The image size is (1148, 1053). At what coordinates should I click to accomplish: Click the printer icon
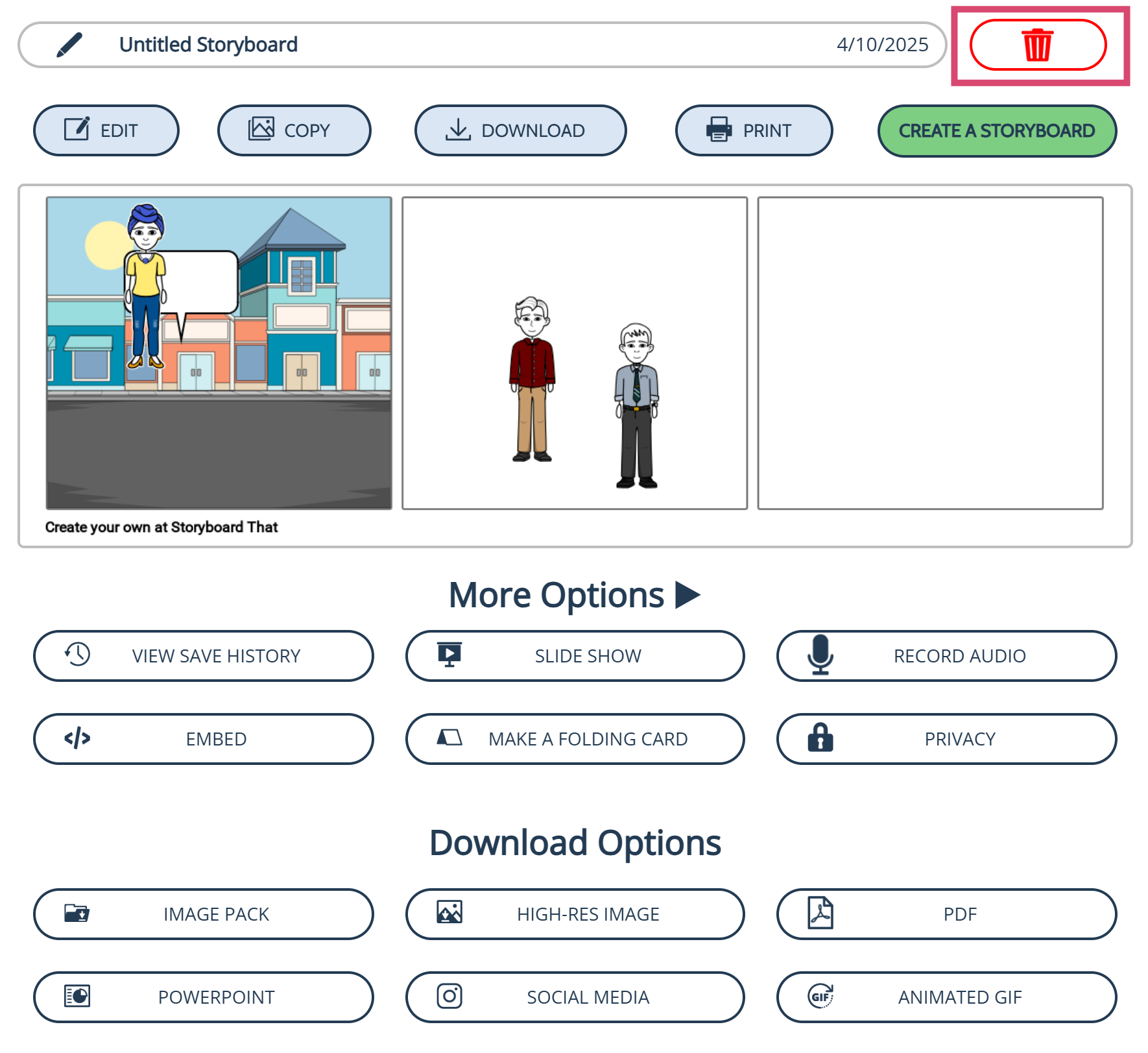719,129
